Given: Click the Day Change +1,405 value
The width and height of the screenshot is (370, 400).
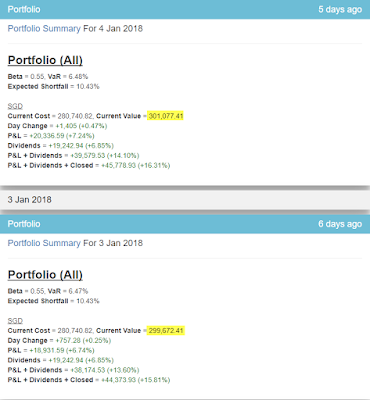Looking at the screenshot, I should (81, 126).
